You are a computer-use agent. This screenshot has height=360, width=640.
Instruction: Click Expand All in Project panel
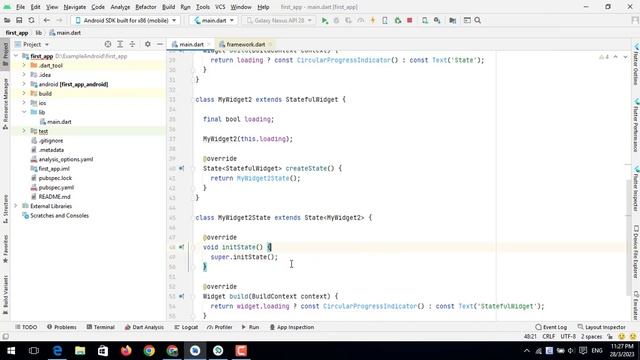120,44
